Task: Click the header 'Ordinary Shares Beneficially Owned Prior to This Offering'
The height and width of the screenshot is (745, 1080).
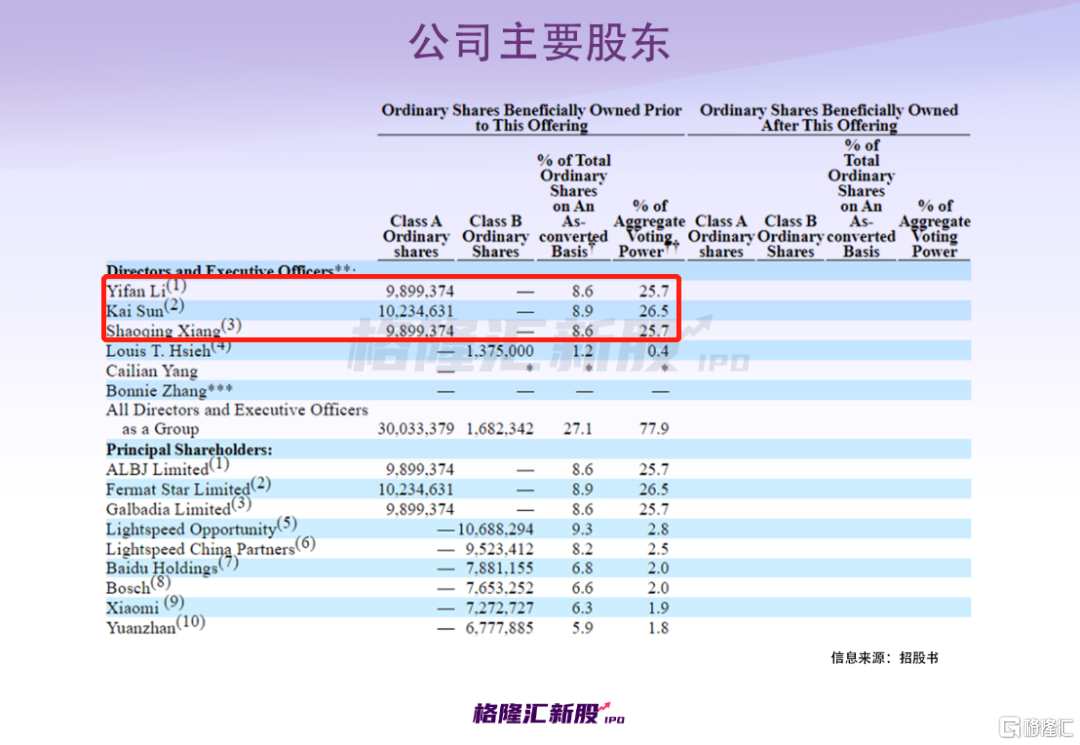Action: pos(531,118)
